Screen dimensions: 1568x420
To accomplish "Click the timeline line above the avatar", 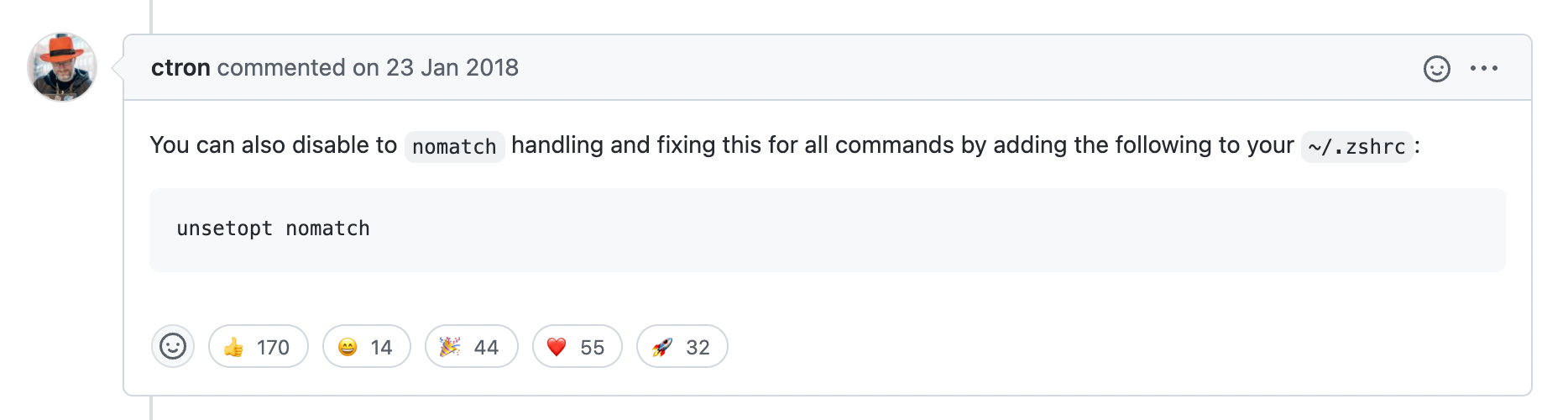I will pos(151,16).
